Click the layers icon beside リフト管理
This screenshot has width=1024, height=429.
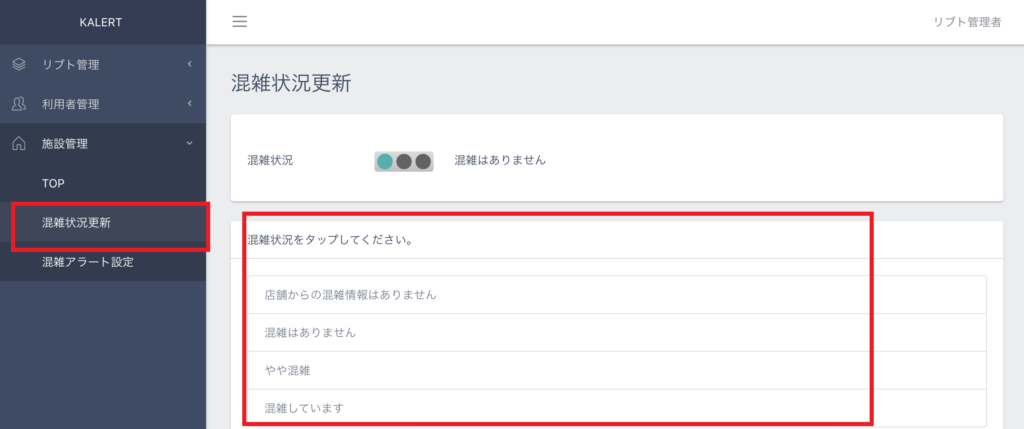point(19,64)
